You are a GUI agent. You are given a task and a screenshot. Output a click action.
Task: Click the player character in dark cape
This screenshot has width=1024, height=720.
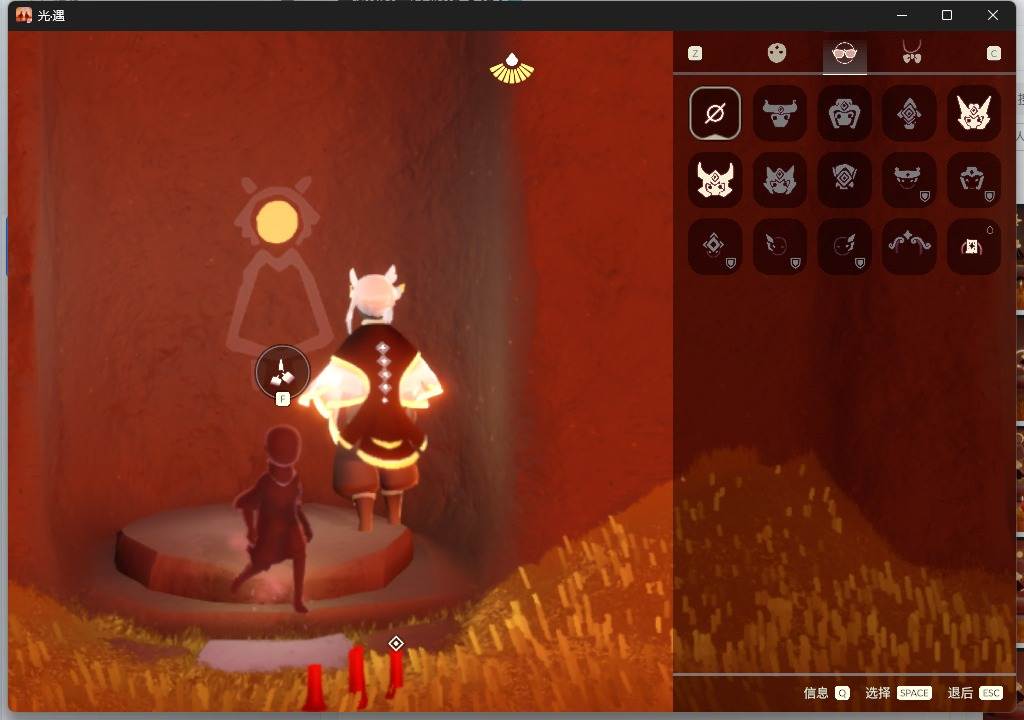click(377, 399)
